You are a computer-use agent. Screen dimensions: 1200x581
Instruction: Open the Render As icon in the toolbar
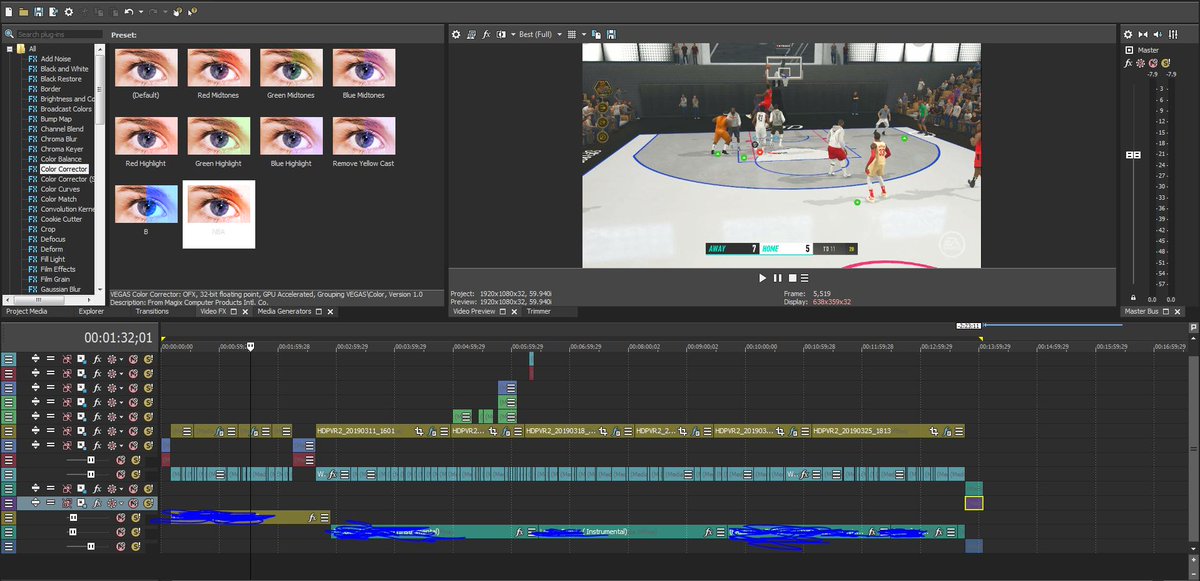coord(53,12)
